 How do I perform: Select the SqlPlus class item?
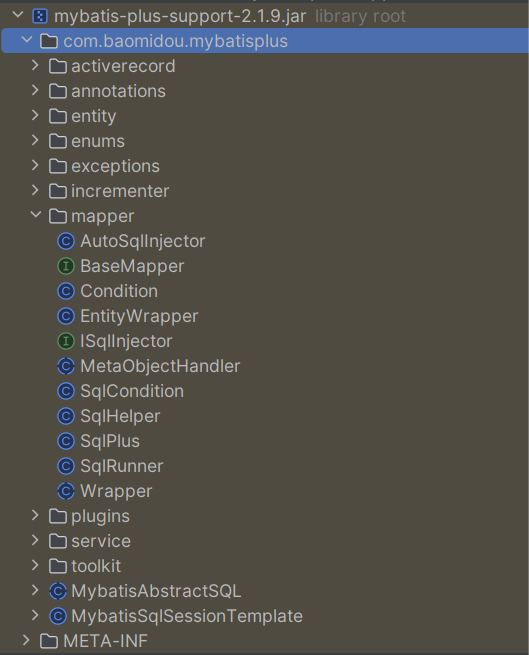tap(110, 442)
